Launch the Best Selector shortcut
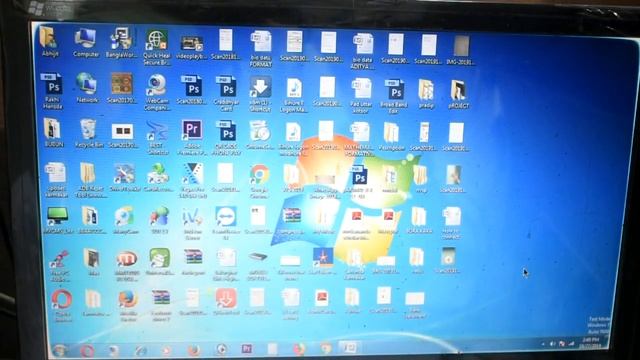640x360 pixels. coord(158,137)
